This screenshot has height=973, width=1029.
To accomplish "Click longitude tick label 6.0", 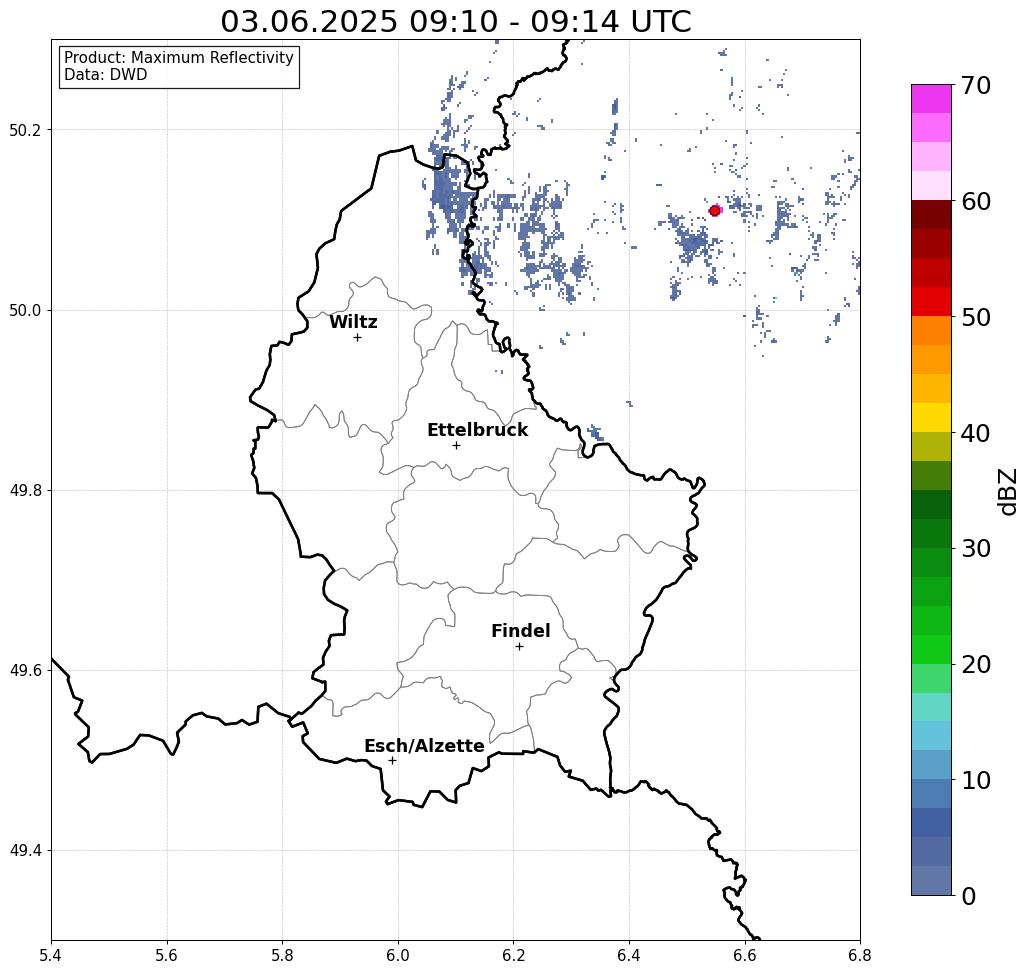I will [398, 955].
